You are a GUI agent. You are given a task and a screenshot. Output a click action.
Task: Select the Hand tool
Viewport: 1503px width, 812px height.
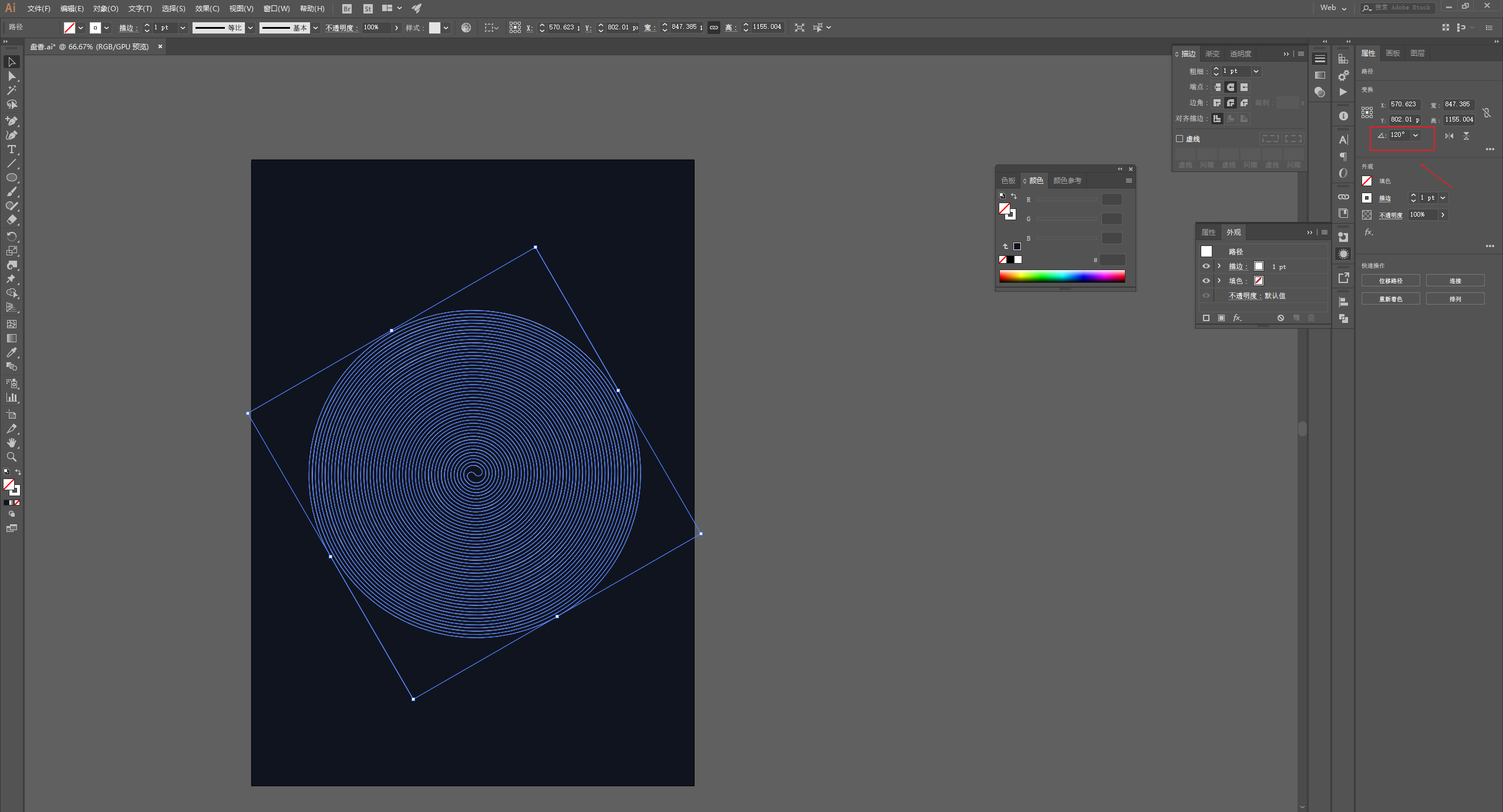tap(11, 443)
